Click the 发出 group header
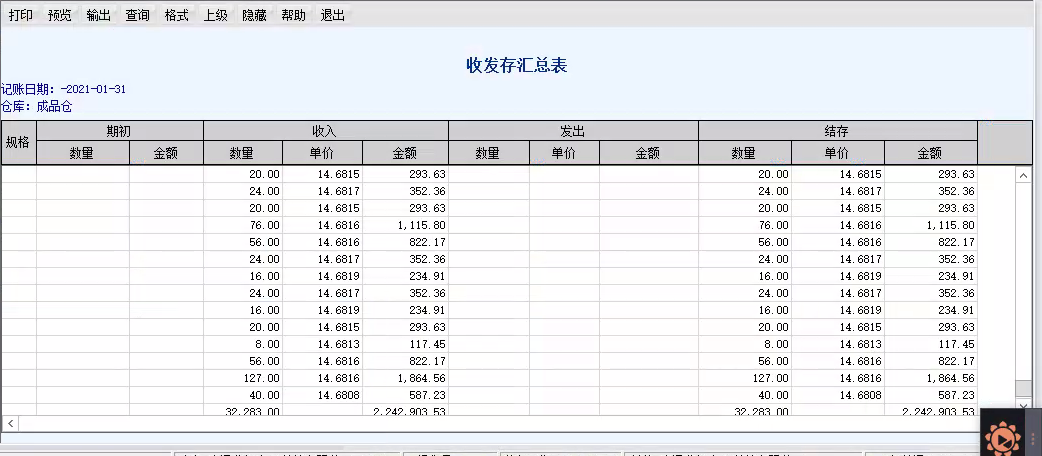 (573, 131)
